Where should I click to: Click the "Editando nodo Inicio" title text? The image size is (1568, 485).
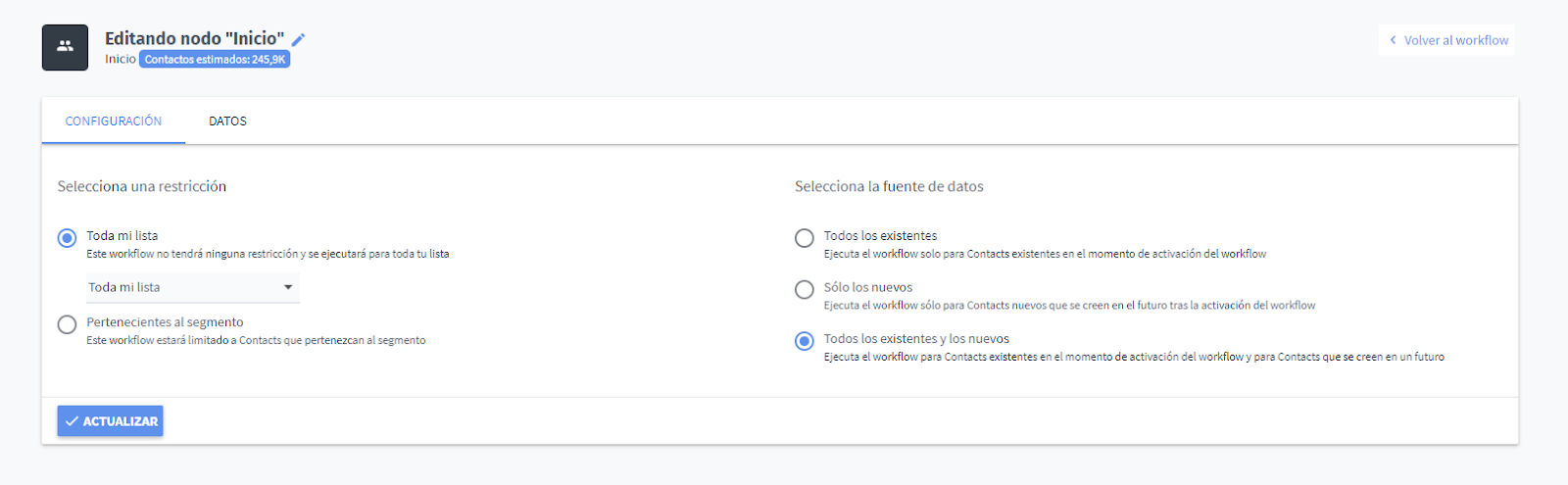click(194, 38)
